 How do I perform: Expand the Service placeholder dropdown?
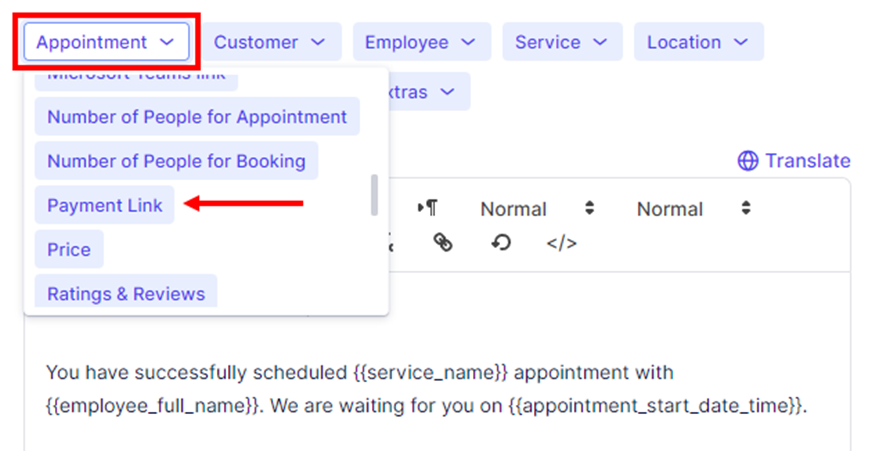561,42
